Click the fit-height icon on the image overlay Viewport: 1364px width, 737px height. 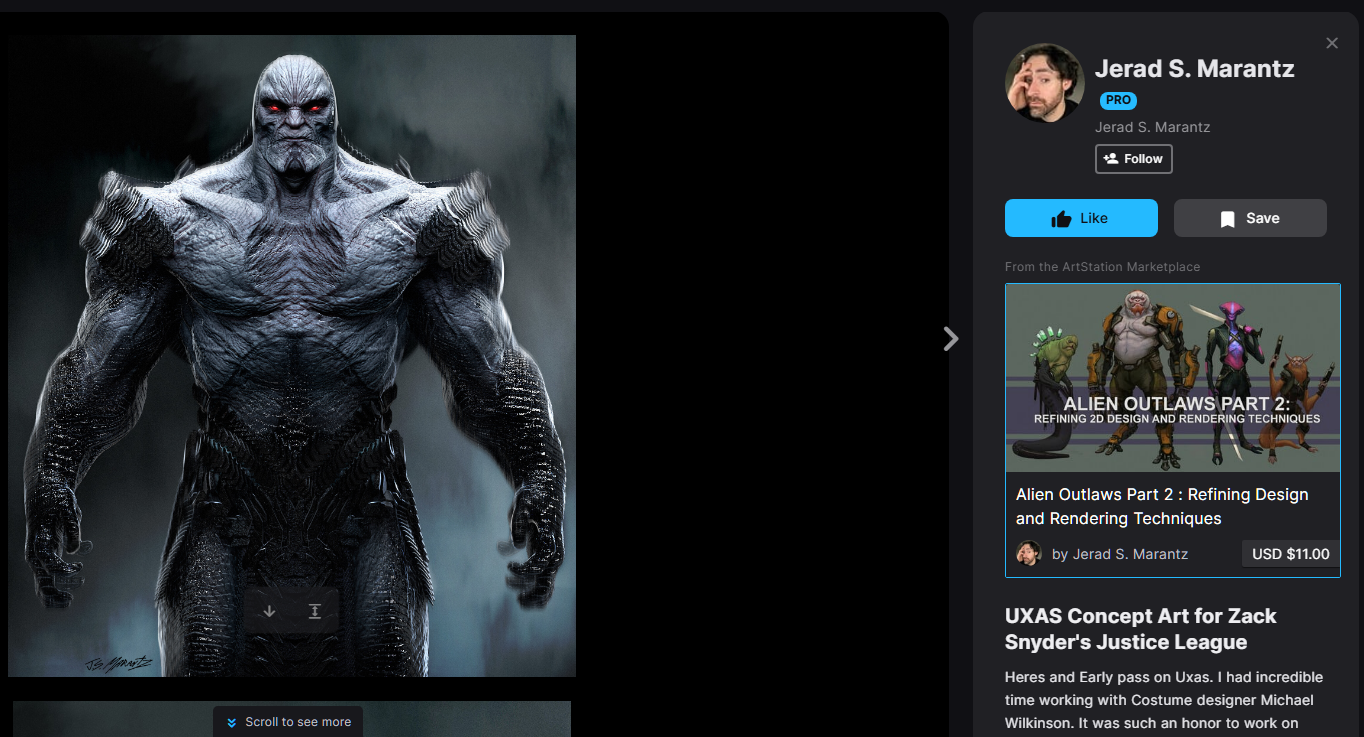pyautogui.click(x=314, y=611)
